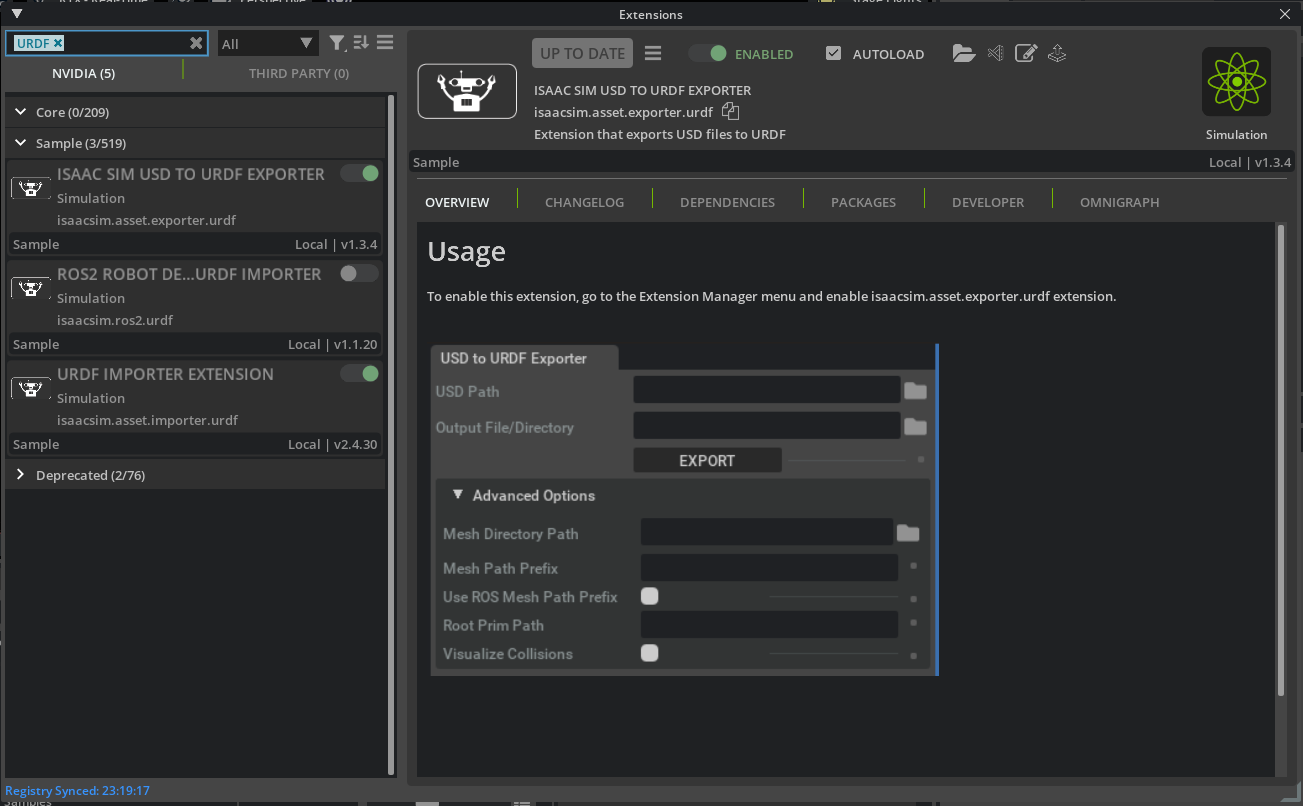Click the hamburger menu beside UP TO DATE

click(653, 53)
